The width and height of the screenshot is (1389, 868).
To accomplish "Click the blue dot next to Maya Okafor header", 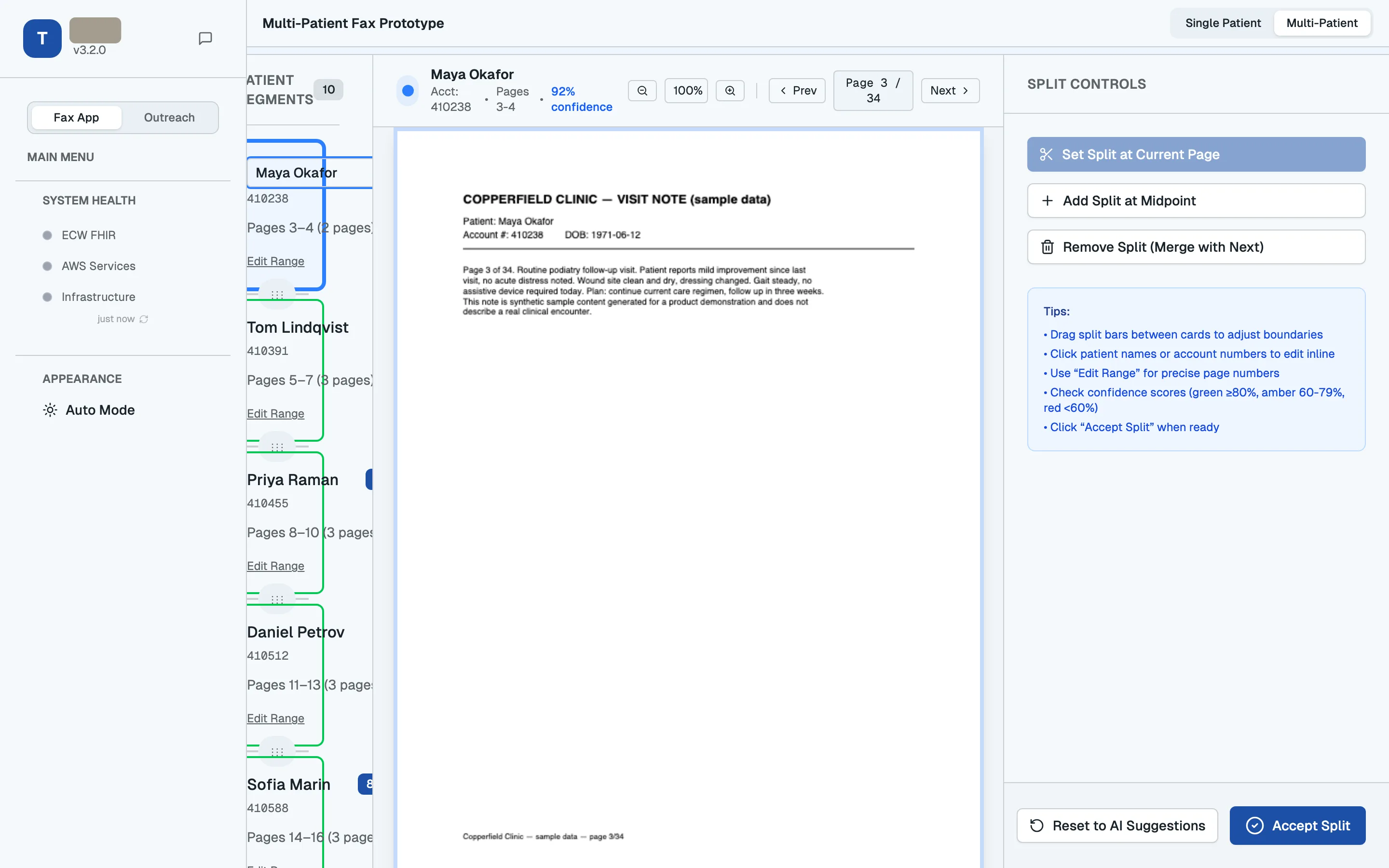I will pos(408,91).
